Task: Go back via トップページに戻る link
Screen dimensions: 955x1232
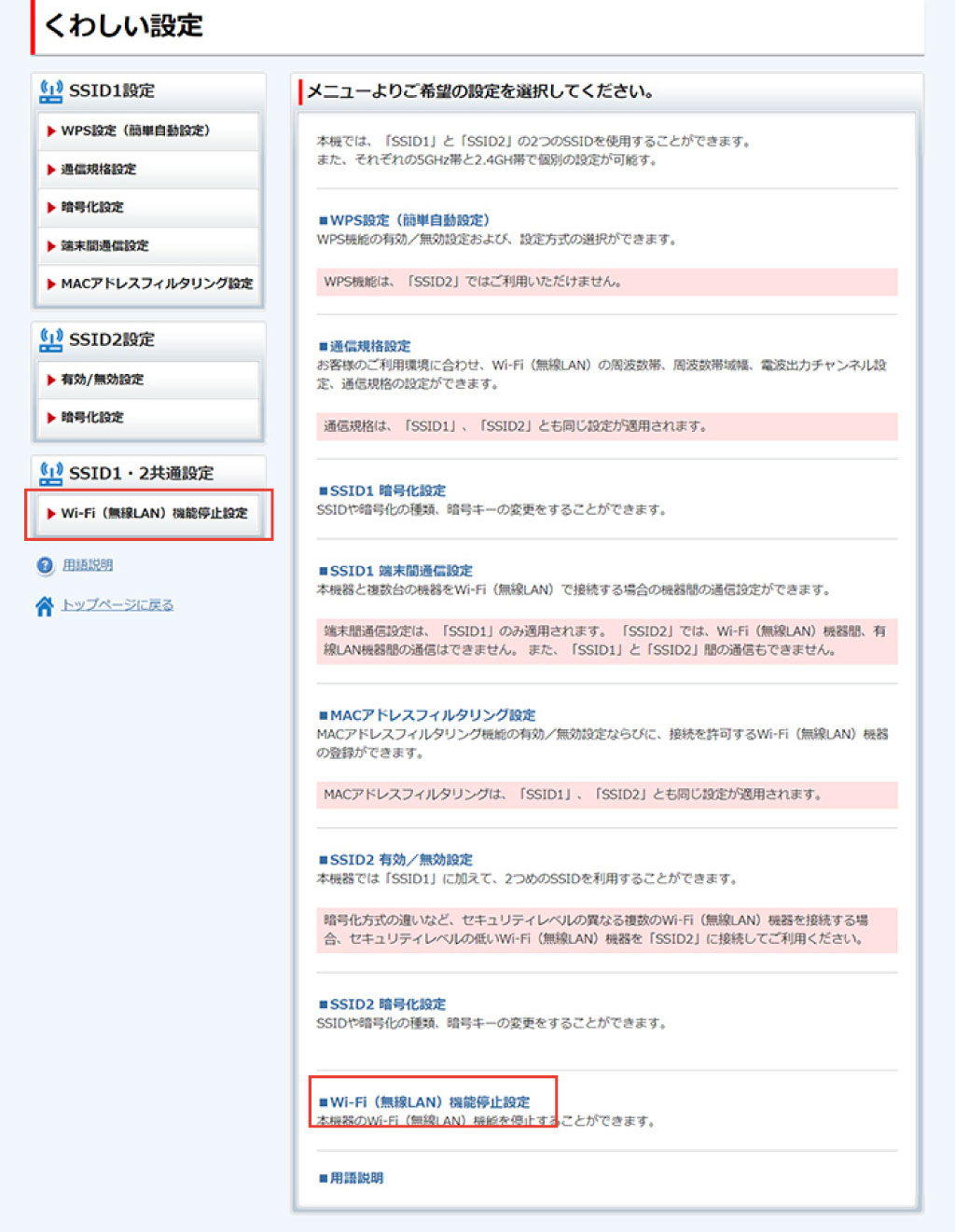Action: pos(118,606)
